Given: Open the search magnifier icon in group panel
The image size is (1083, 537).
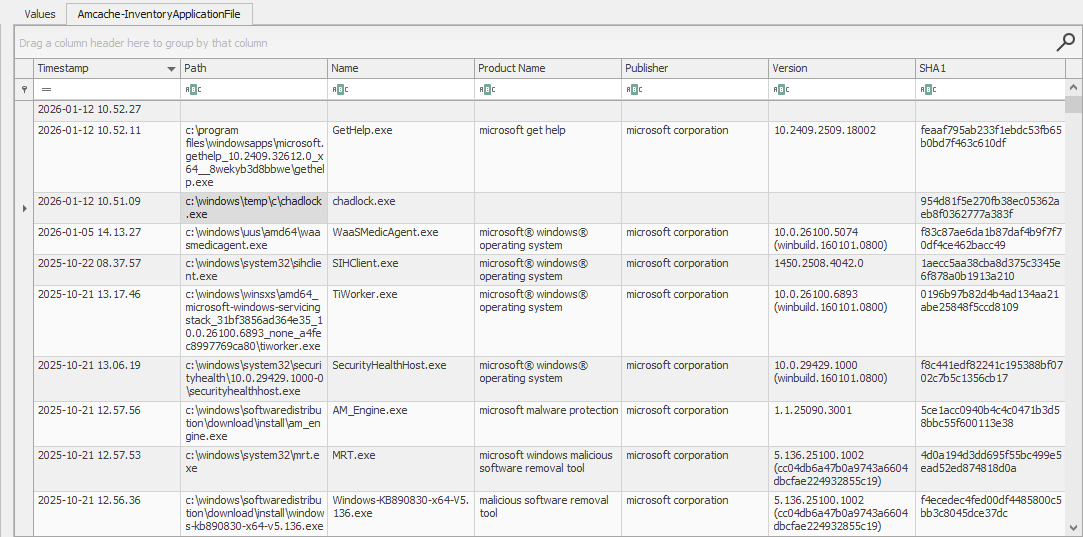Looking at the screenshot, I should point(1066,43).
